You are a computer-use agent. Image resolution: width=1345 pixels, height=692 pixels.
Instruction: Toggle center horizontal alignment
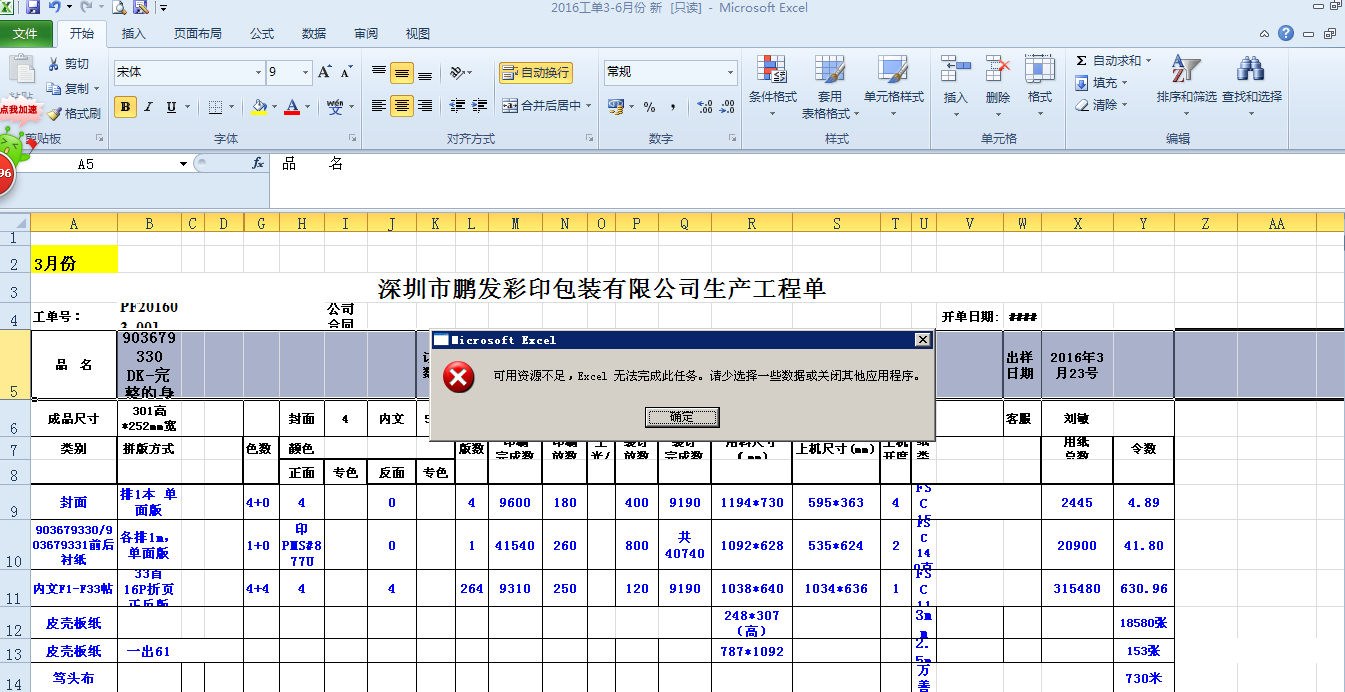pyautogui.click(x=402, y=105)
